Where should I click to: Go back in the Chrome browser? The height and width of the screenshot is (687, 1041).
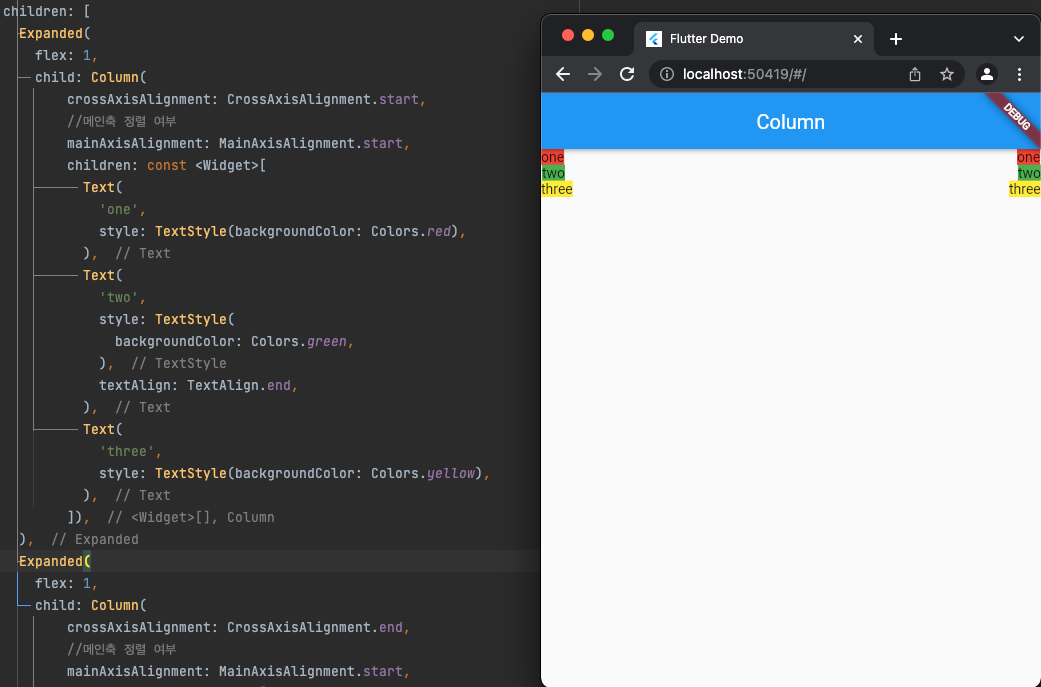563,74
